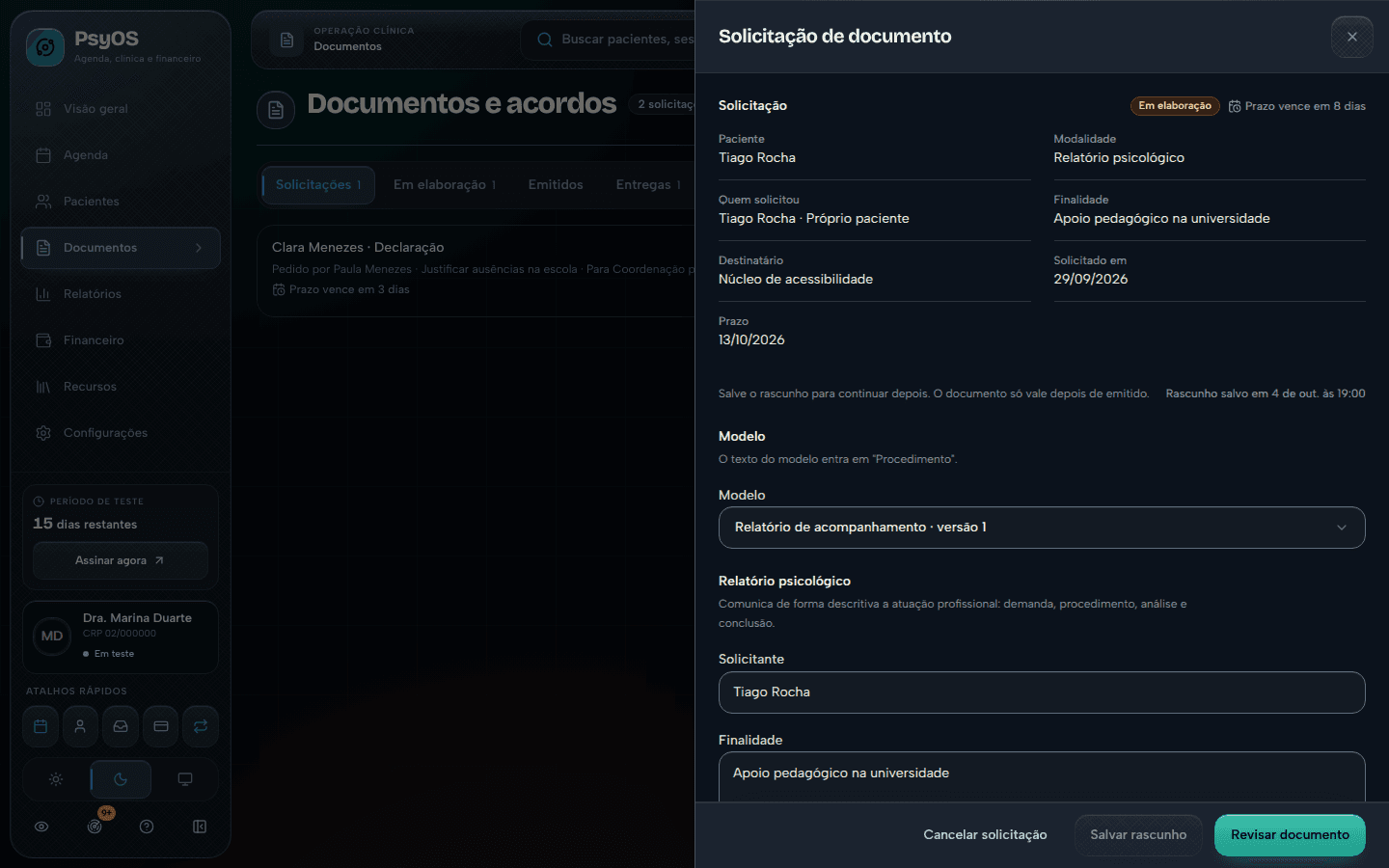Screen dimensions: 1389x868
Task: Open Pacientes from the sidebar
Action: pyautogui.click(x=121, y=202)
